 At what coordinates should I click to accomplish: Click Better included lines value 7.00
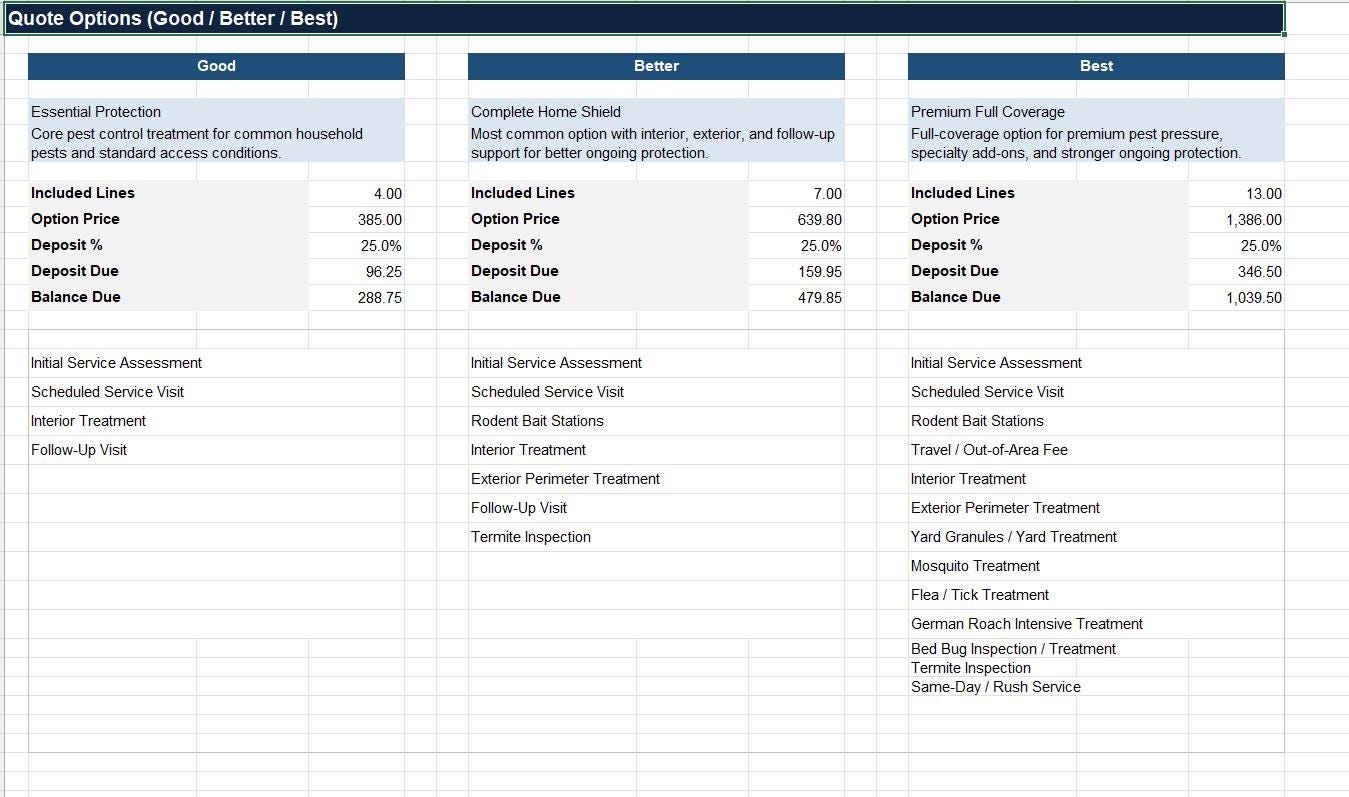(797, 193)
